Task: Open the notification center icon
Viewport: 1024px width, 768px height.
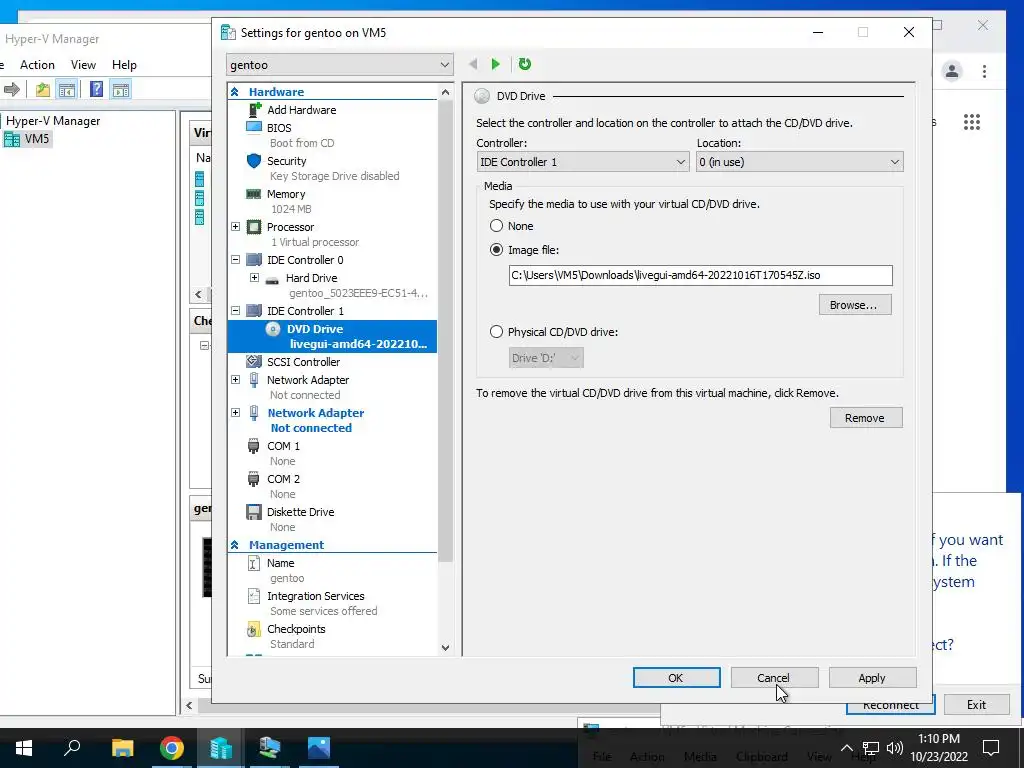Action: click(x=991, y=748)
